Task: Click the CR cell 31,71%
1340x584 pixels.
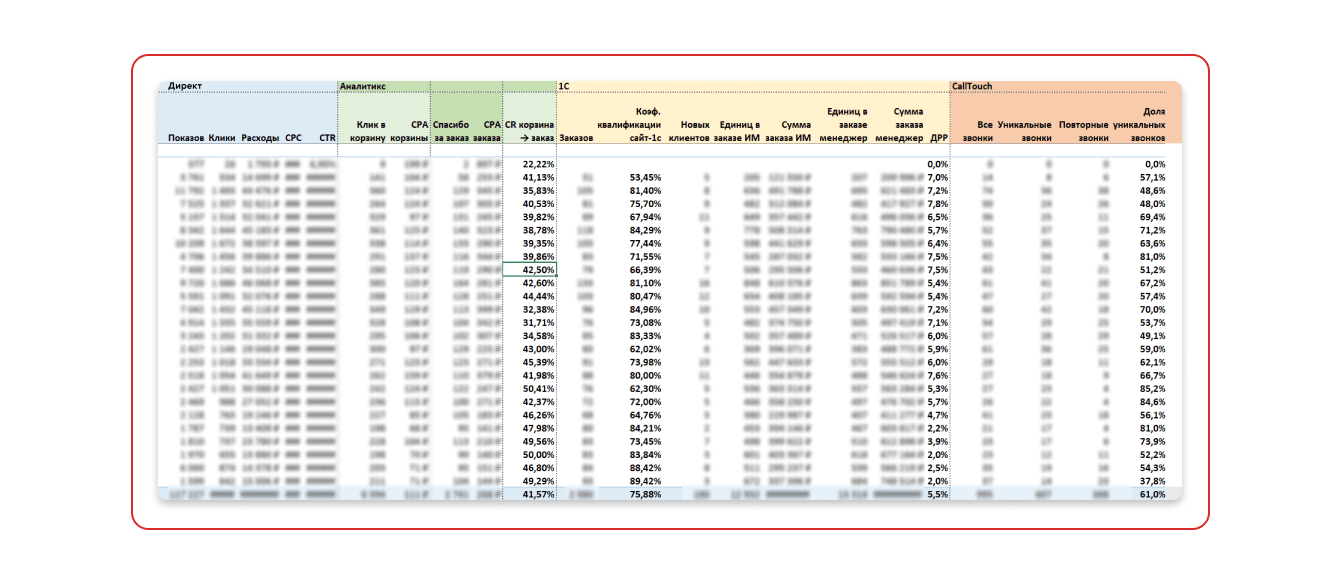Action: click(x=538, y=323)
